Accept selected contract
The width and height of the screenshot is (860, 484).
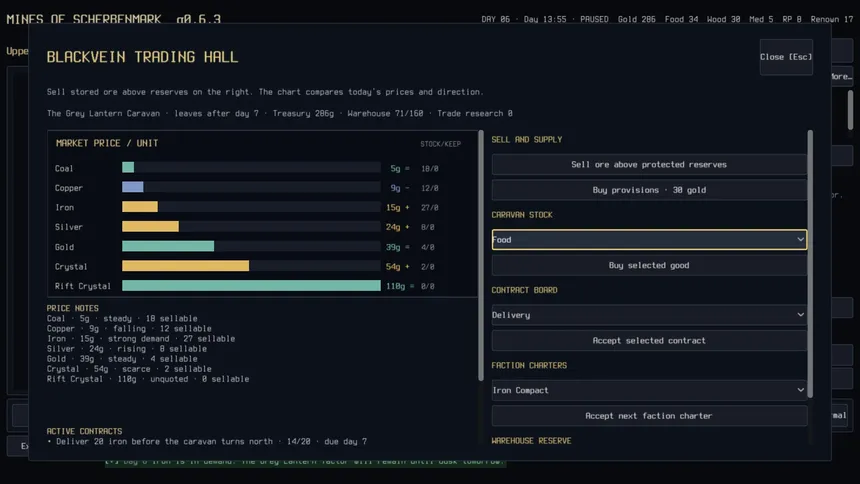(x=649, y=340)
